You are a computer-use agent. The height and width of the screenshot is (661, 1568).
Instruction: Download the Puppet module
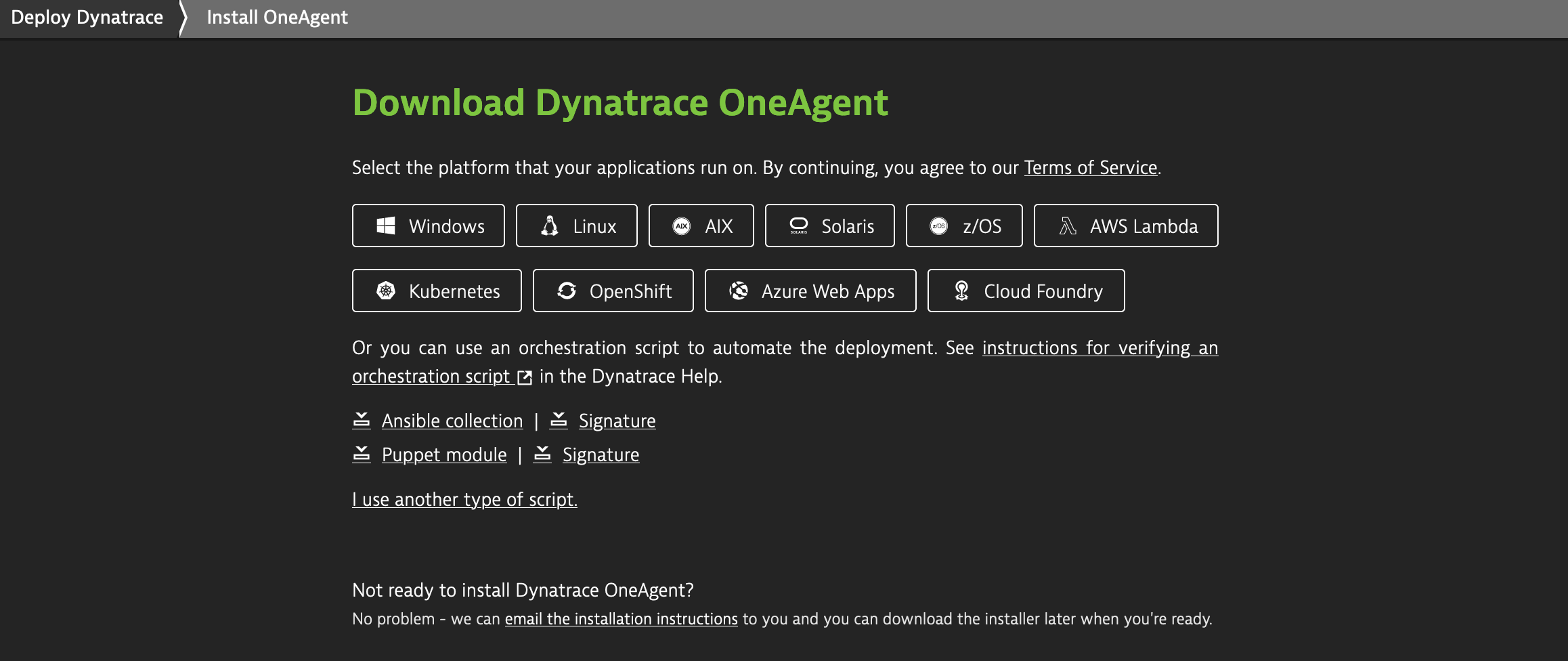pyautogui.click(x=444, y=454)
